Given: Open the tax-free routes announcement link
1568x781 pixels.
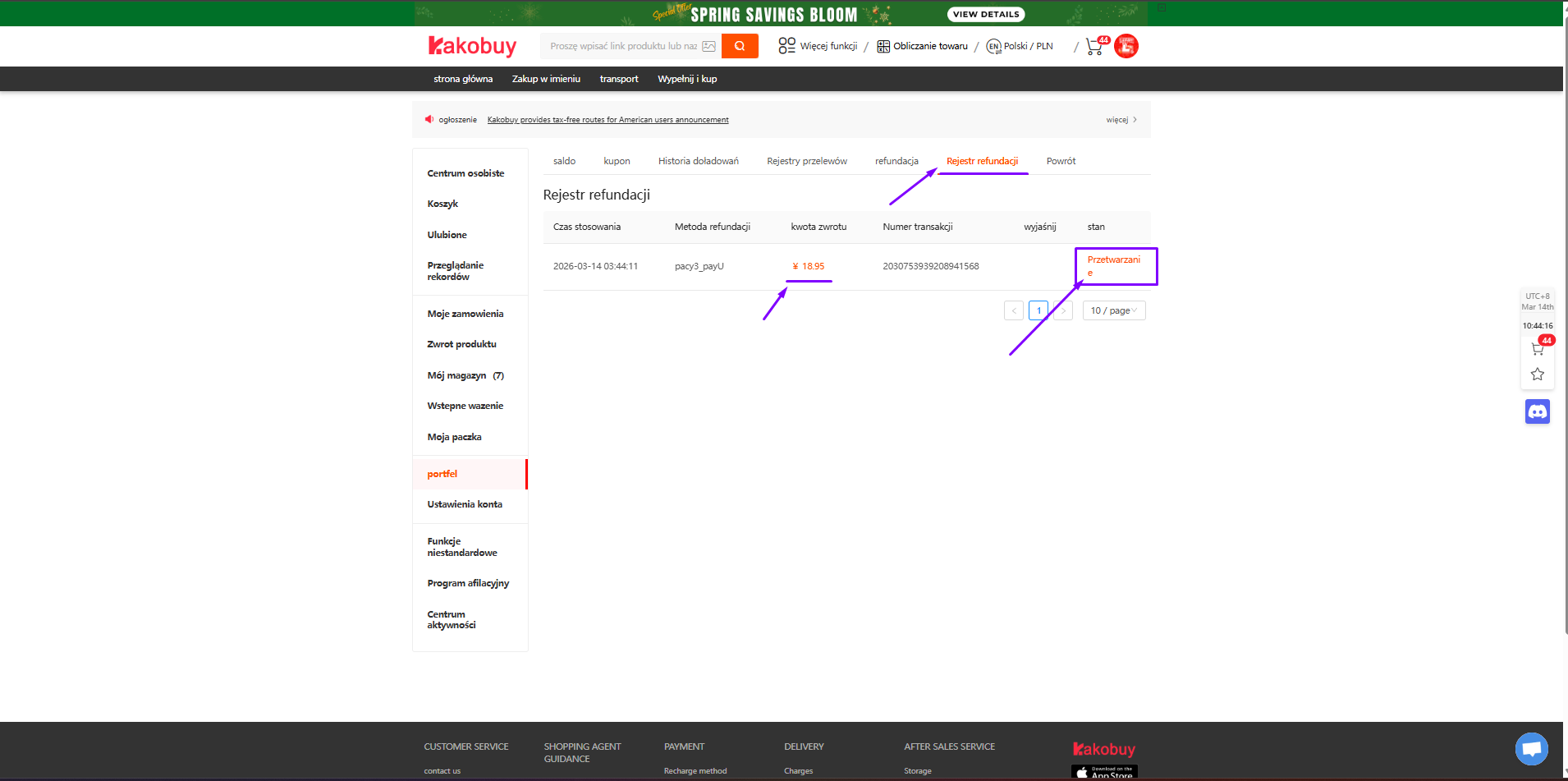Looking at the screenshot, I should [607, 119].
